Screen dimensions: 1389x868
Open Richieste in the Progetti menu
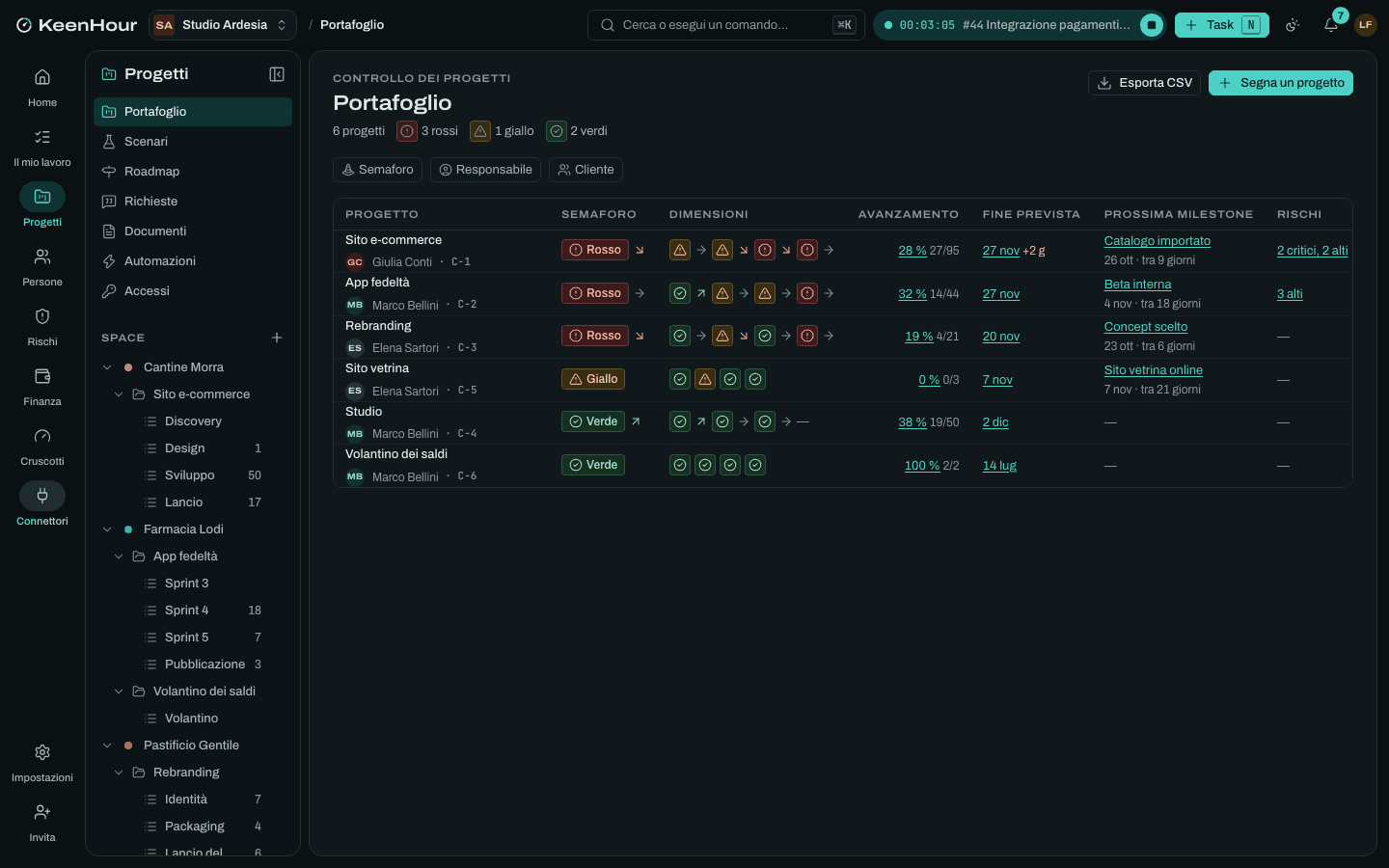click(x=193, y=202)
